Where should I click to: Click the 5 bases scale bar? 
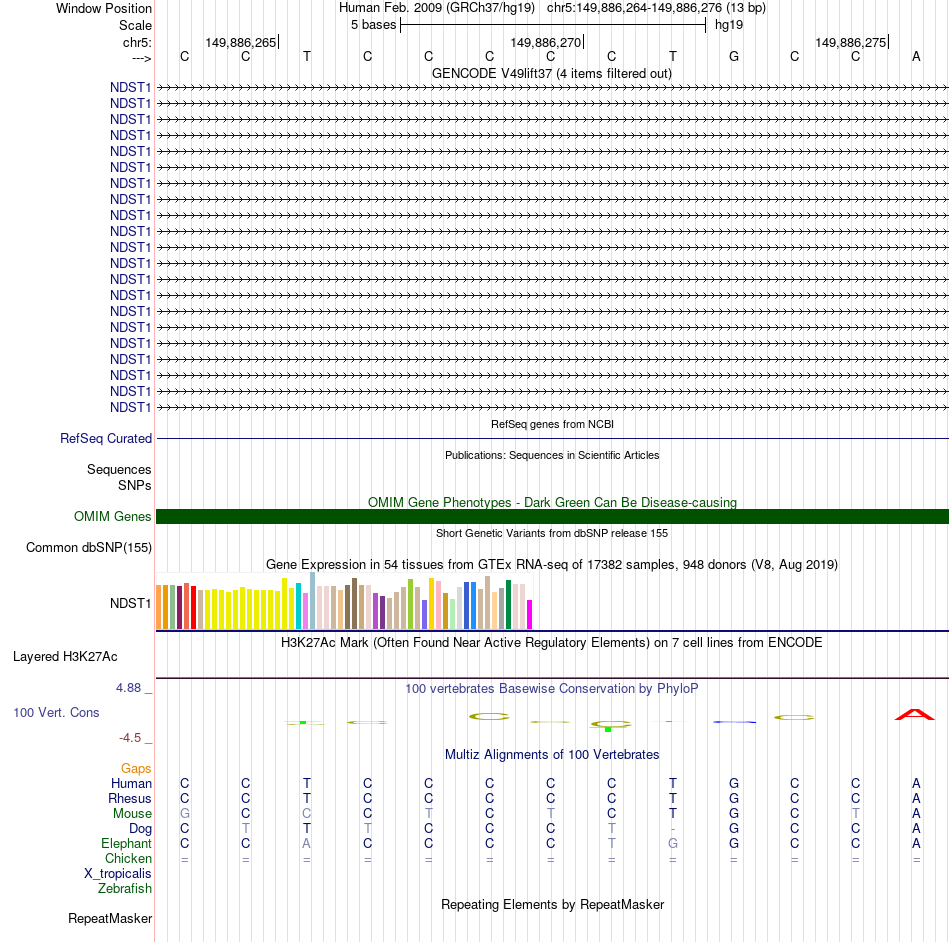[x=553, y=25]
